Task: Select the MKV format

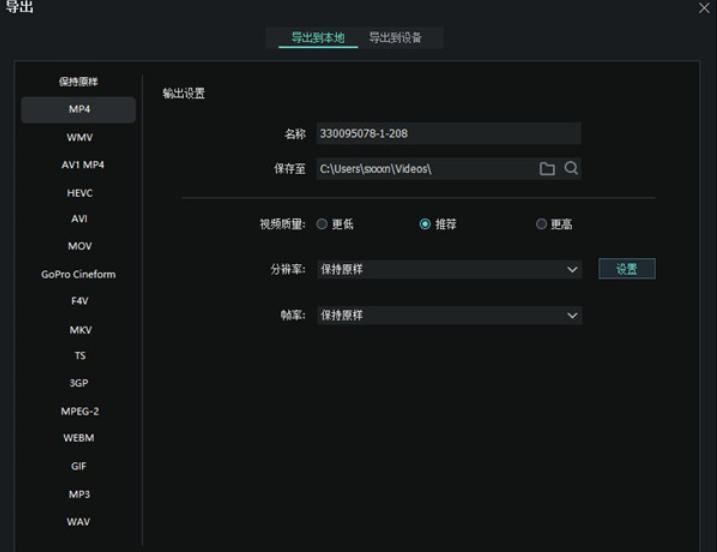Action: (80, 330)
